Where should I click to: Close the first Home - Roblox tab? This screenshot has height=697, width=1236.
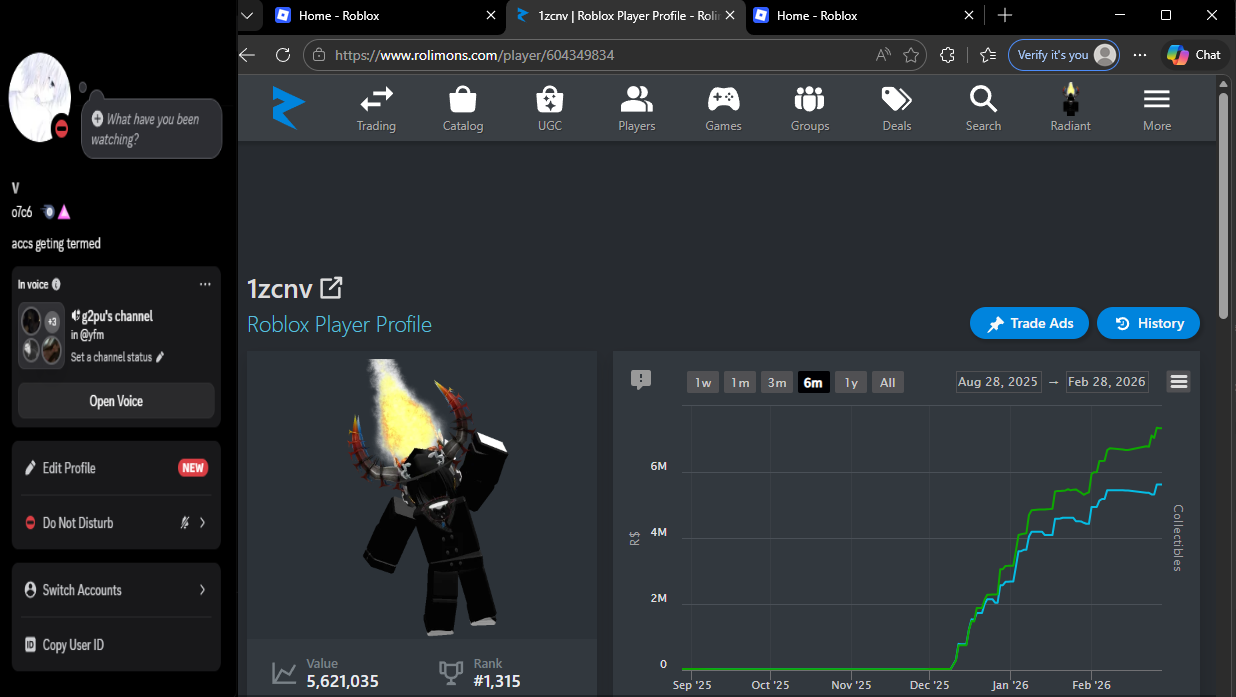[x=490, y=15]
